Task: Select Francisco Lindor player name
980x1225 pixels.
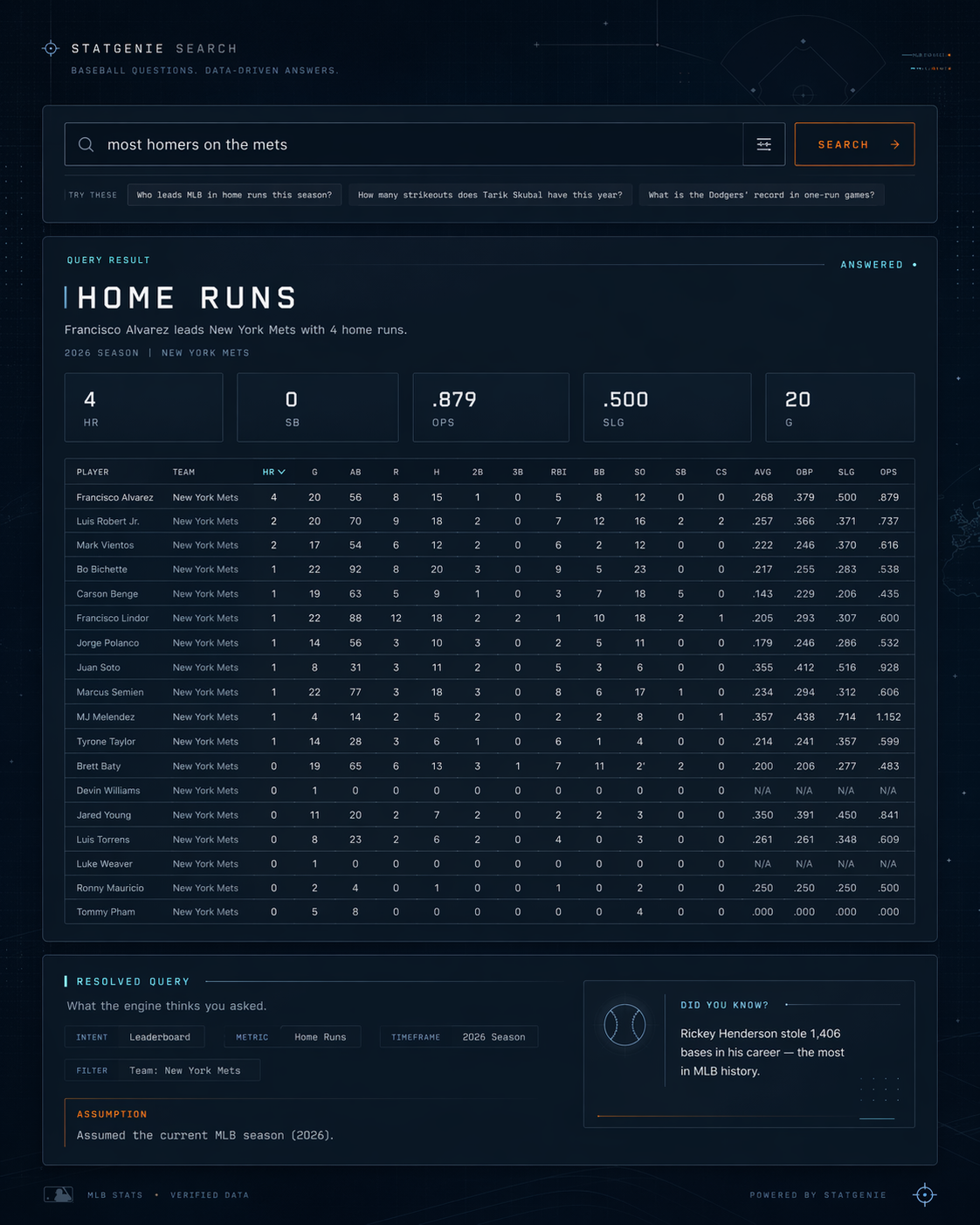Action: (113, 619)
